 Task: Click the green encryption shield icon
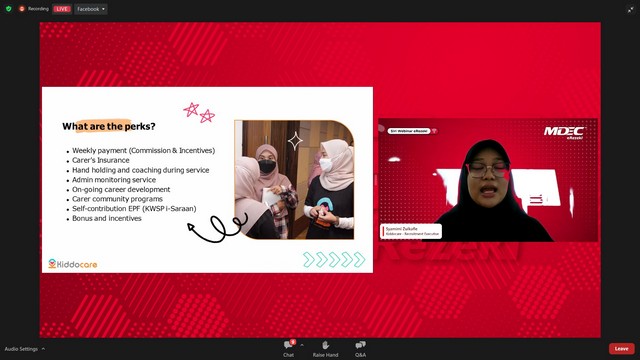pyautogui.click(x=9, y=9)
